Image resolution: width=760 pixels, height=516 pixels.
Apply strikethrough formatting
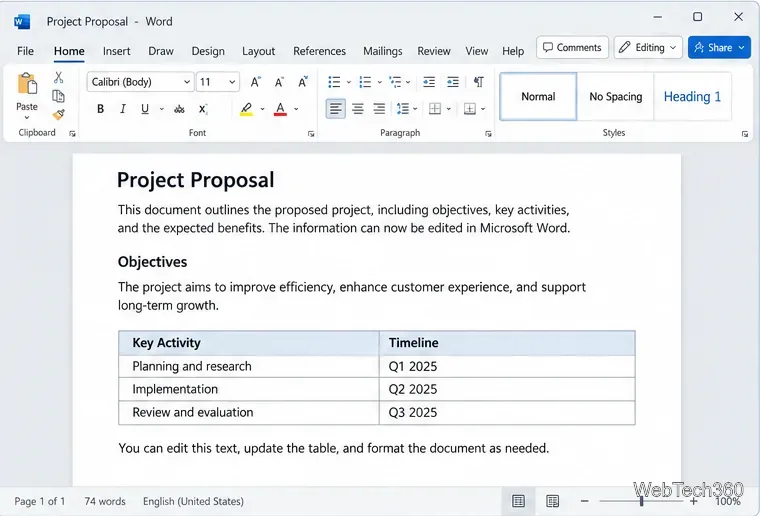click(x=179, y=109)
